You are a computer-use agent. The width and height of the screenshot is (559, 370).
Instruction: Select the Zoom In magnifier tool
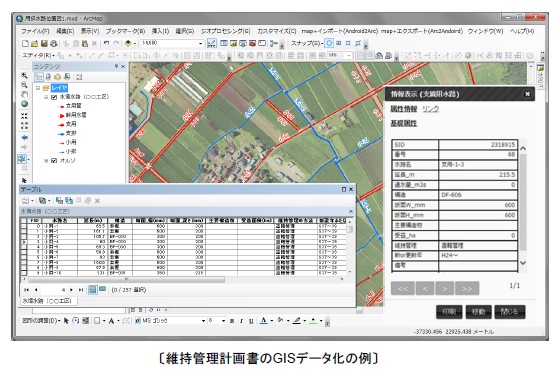tap(24, 76)
